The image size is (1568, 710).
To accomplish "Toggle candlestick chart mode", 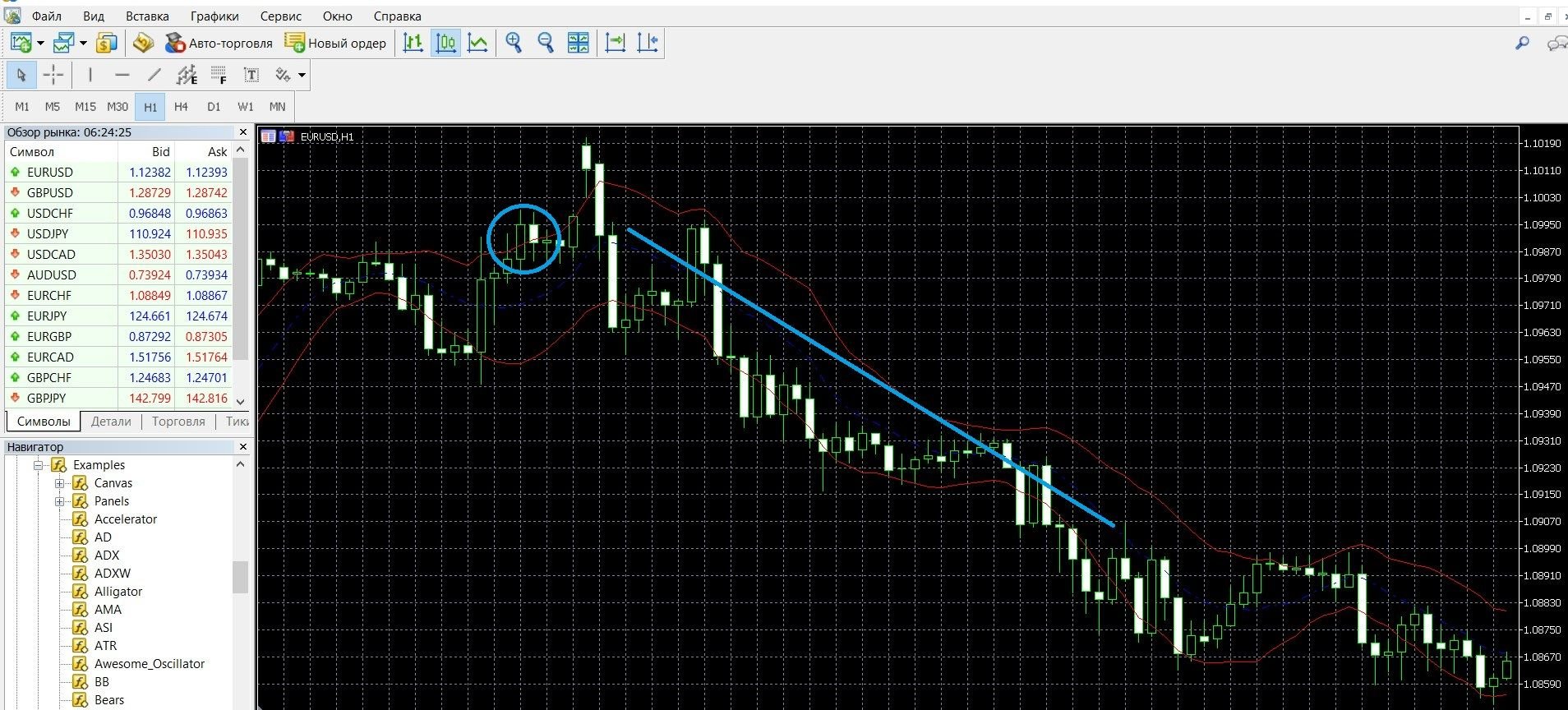I will [x=446, y=43].
